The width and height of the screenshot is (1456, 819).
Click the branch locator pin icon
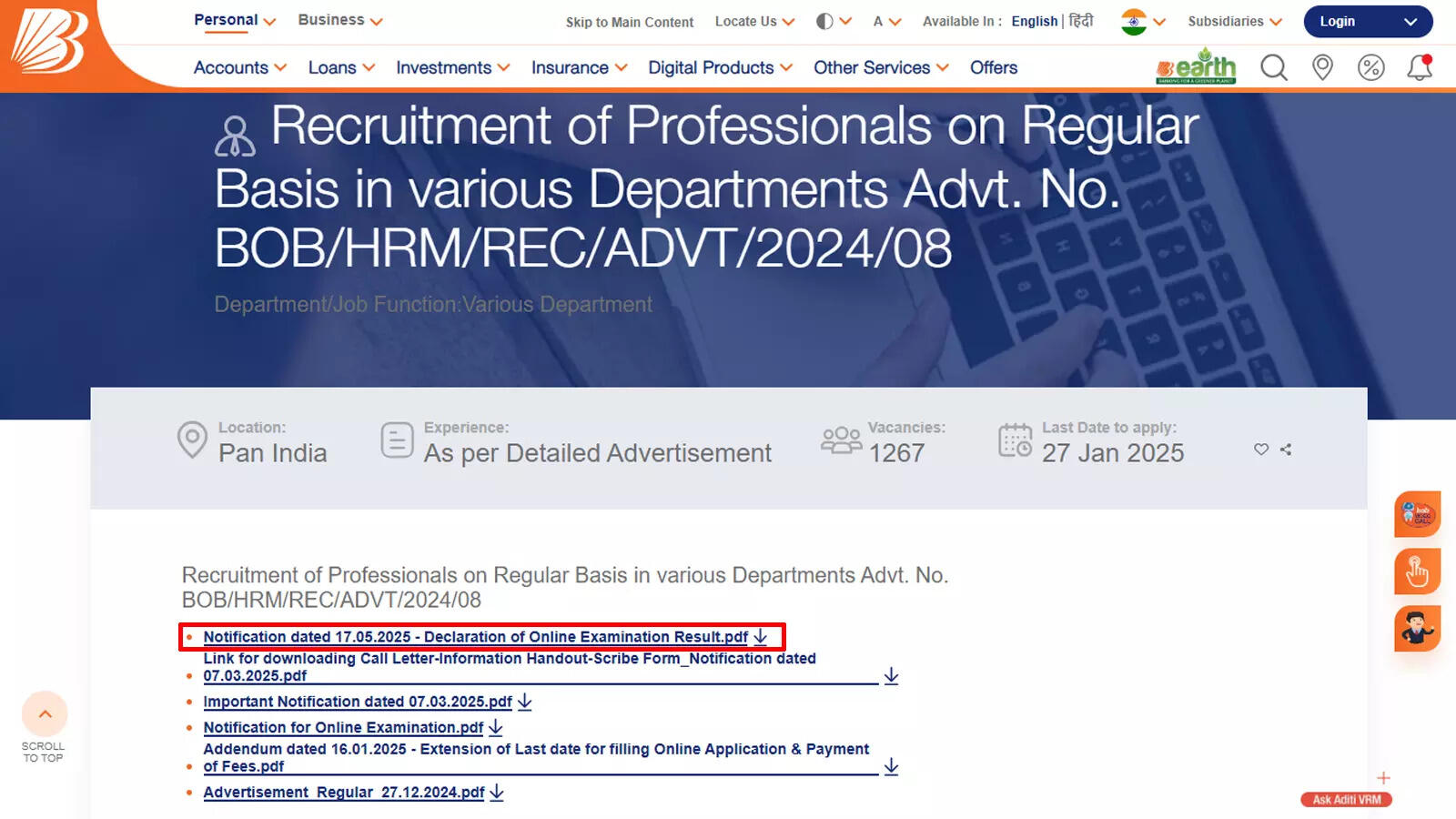click(x=1322, y=67)
